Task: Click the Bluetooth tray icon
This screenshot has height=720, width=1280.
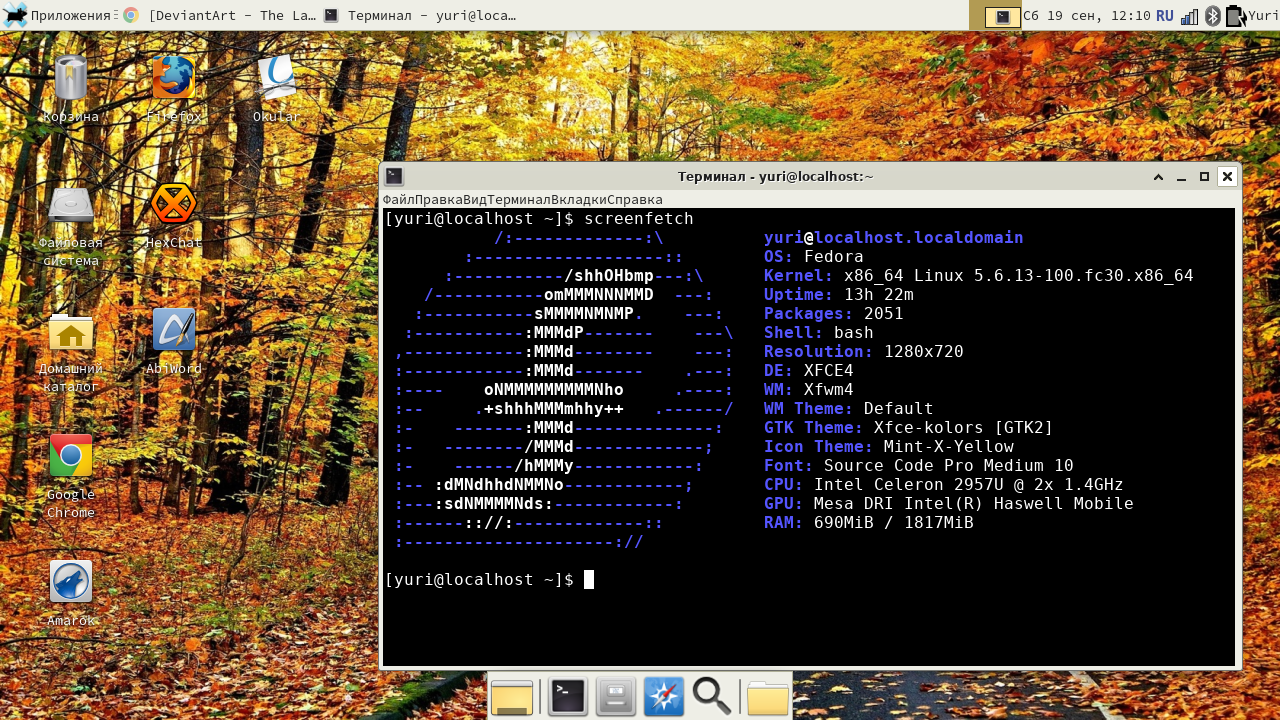Action: [x=1213, y=16]
